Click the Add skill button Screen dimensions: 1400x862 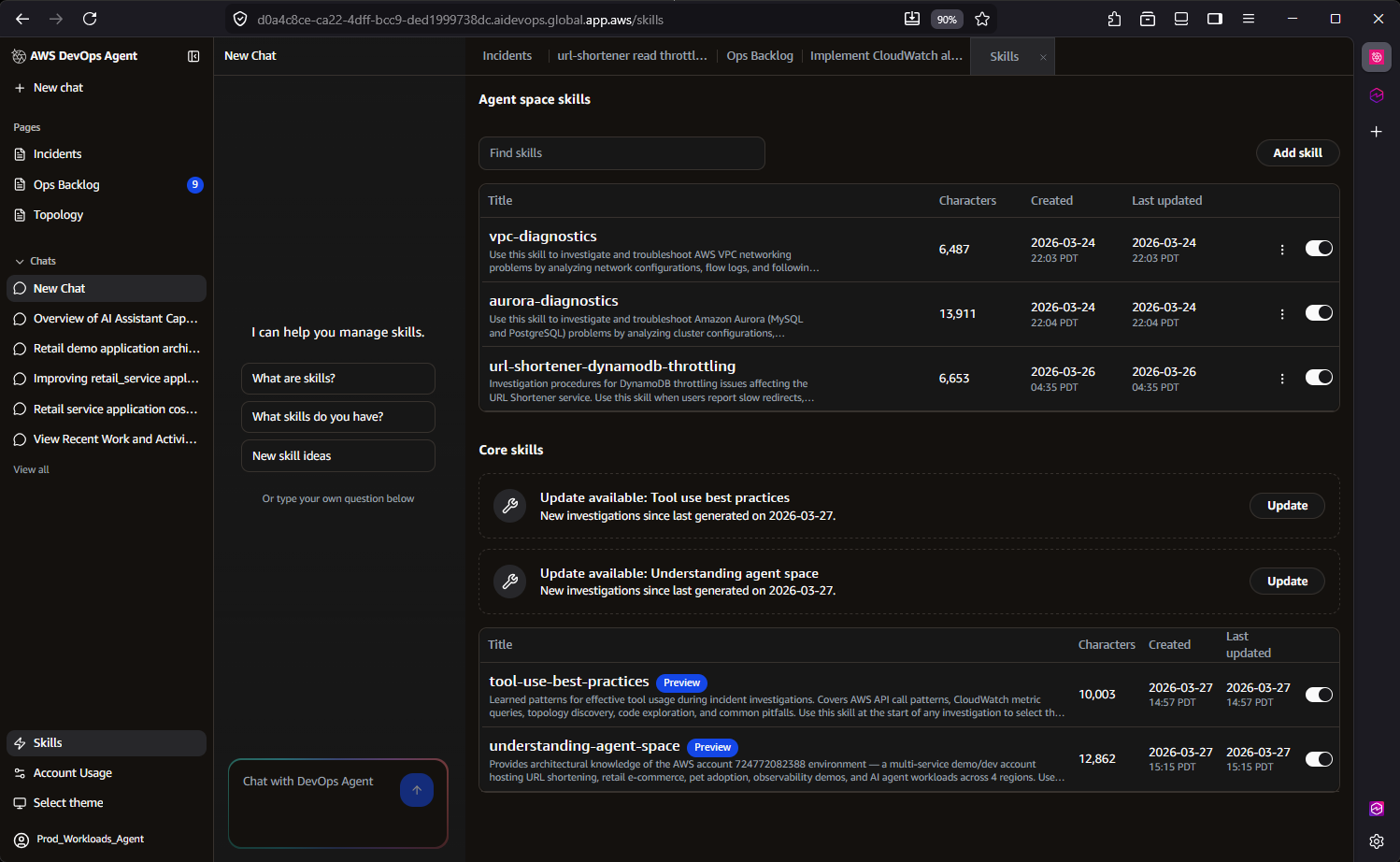pyautogui.click(x=1297, y=152)
